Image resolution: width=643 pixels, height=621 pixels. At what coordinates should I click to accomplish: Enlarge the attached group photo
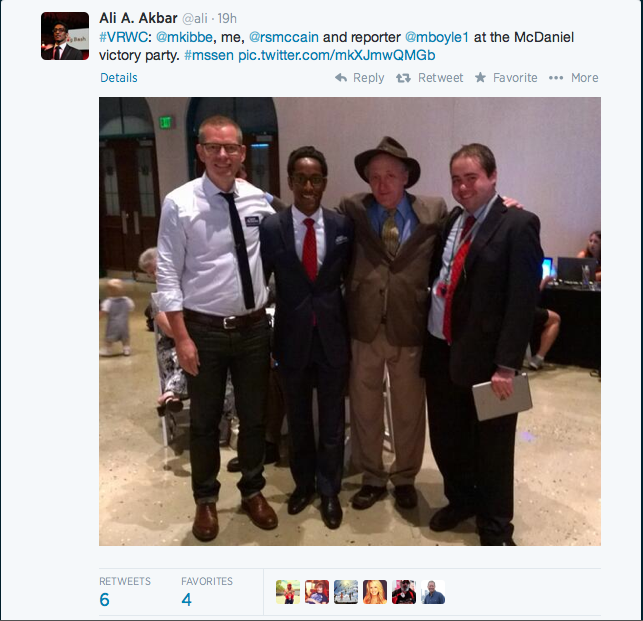(x=350, y=321)
